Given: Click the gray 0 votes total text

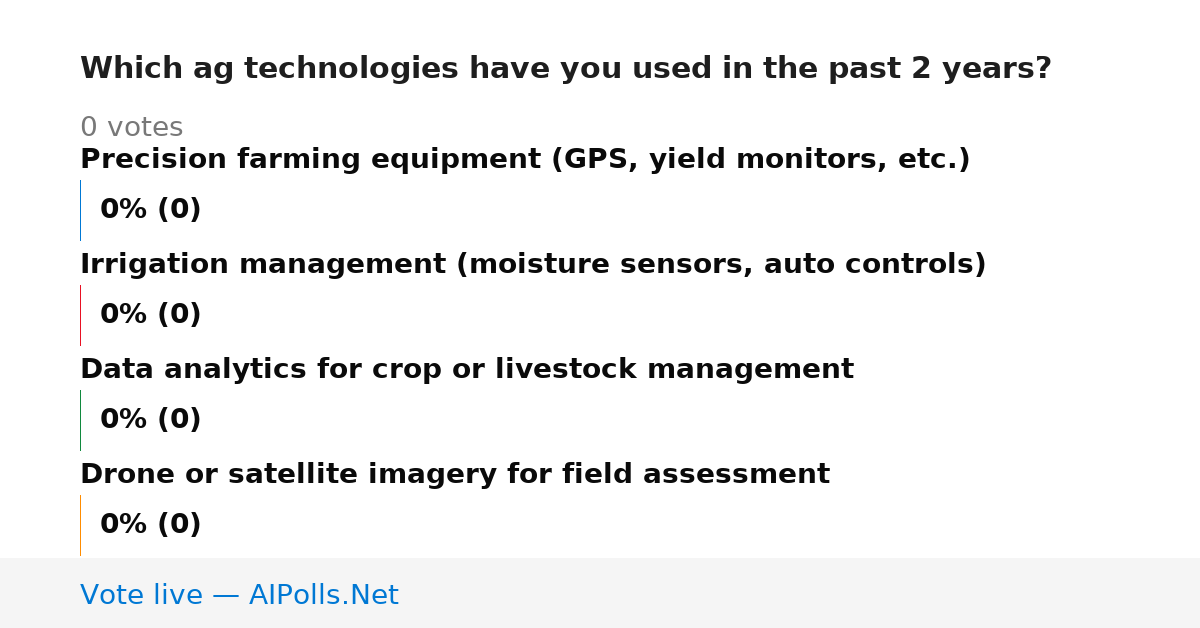Looking at the screenshot, I should pos(131,128).
